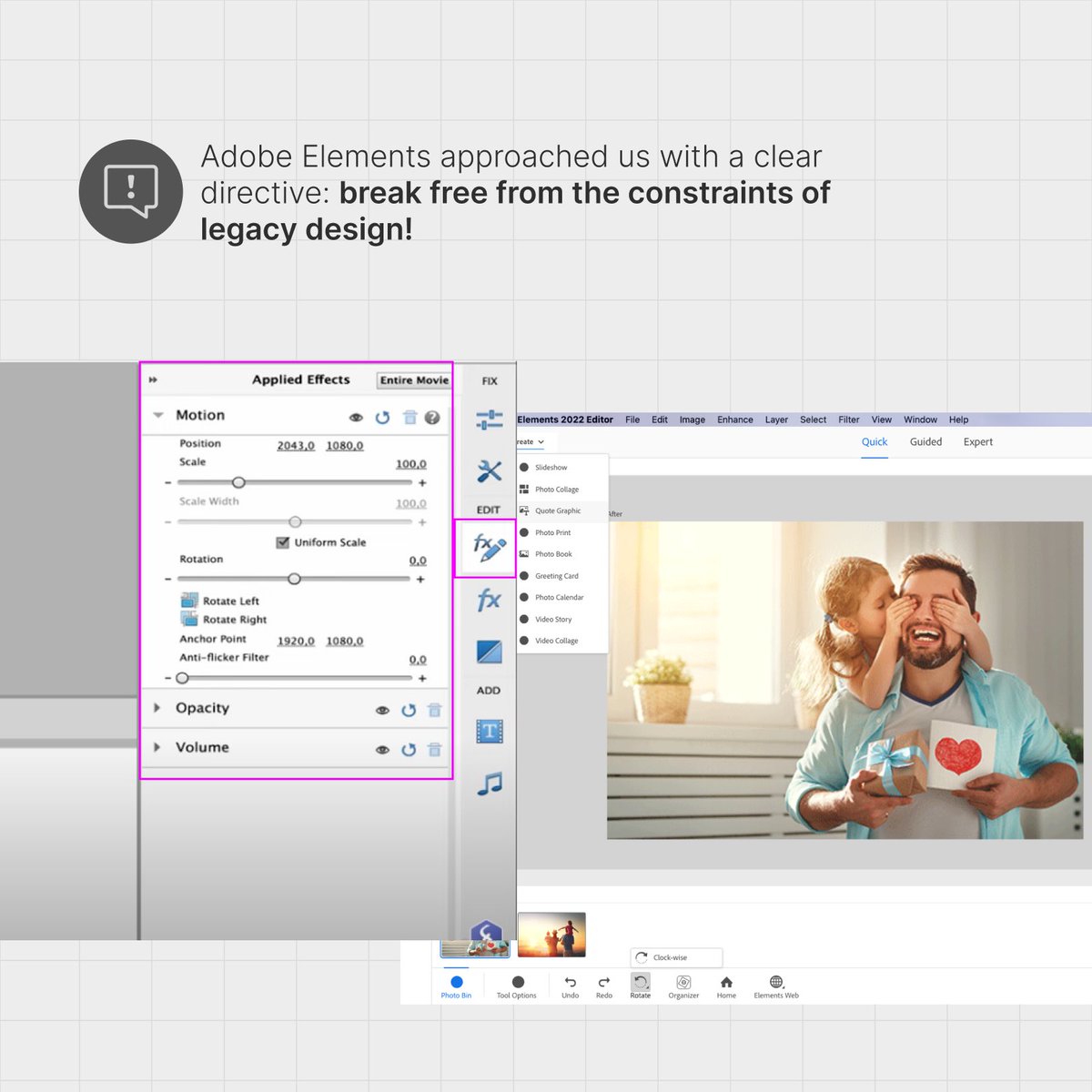Switch to the Expert tab
The height and width of the screenshot is (1092, 1092).
[978, 442]
